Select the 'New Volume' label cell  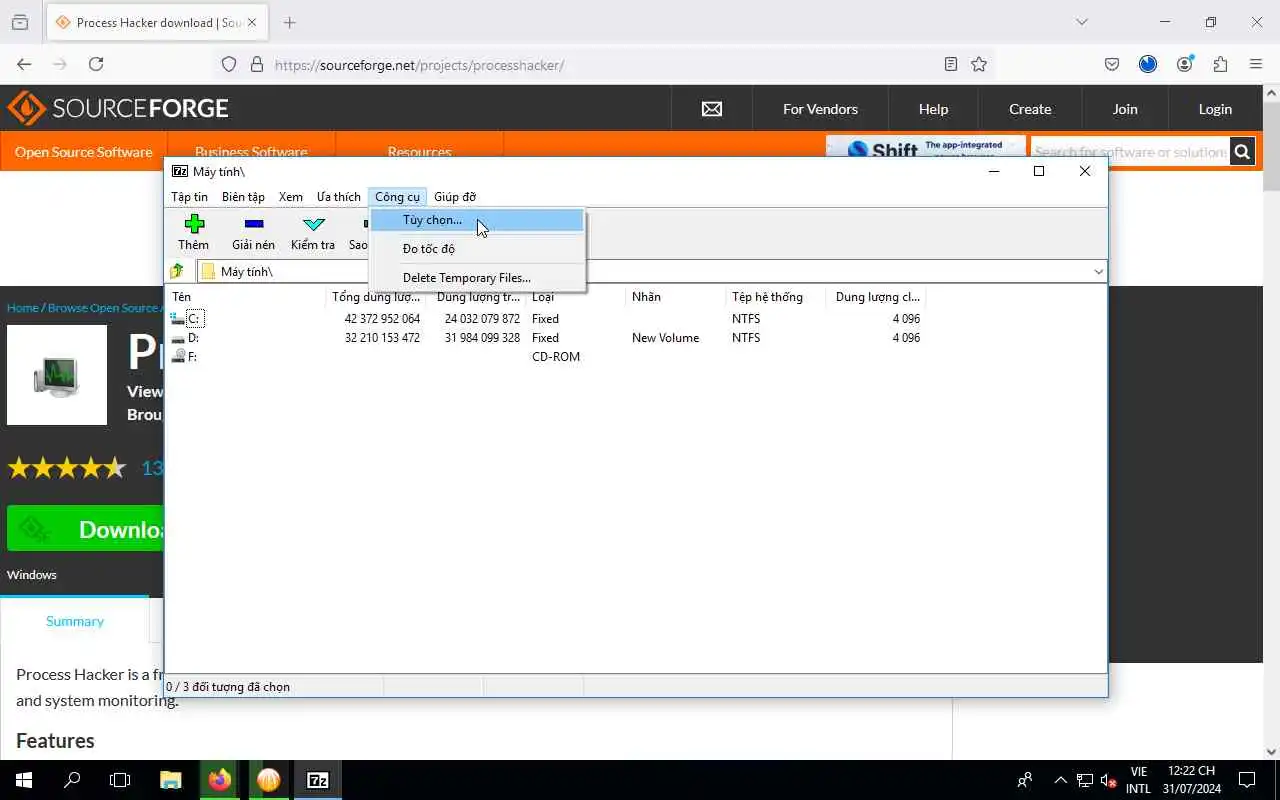click(665, 338)
